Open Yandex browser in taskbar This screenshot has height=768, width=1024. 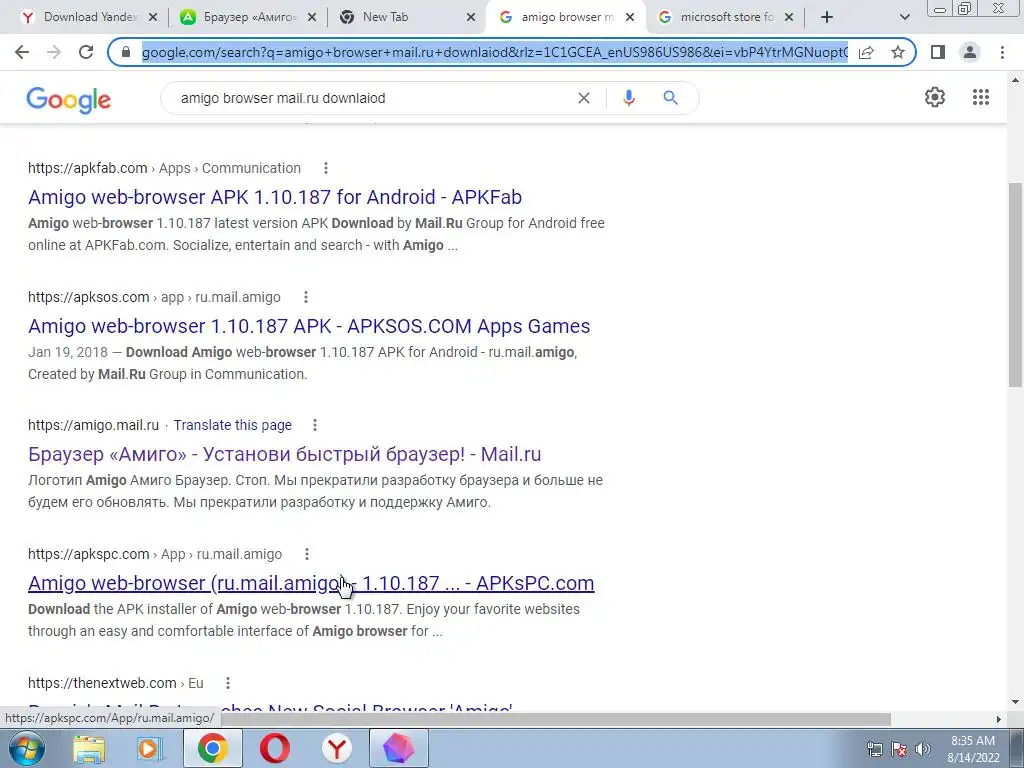point(337,748)
